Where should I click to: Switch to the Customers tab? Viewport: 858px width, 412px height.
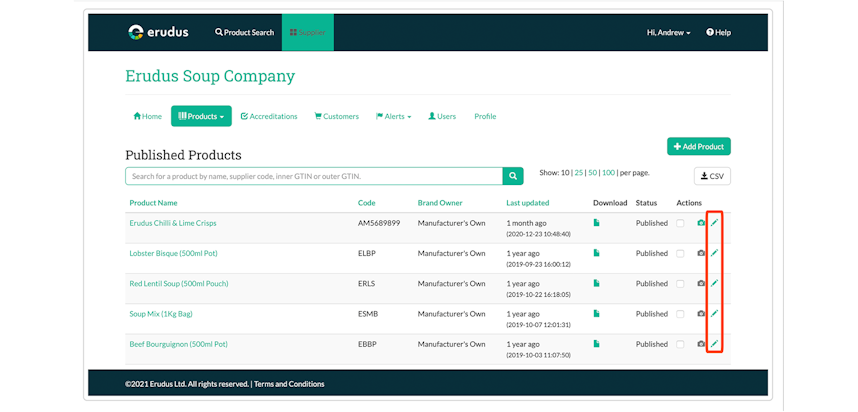(337, 117)
